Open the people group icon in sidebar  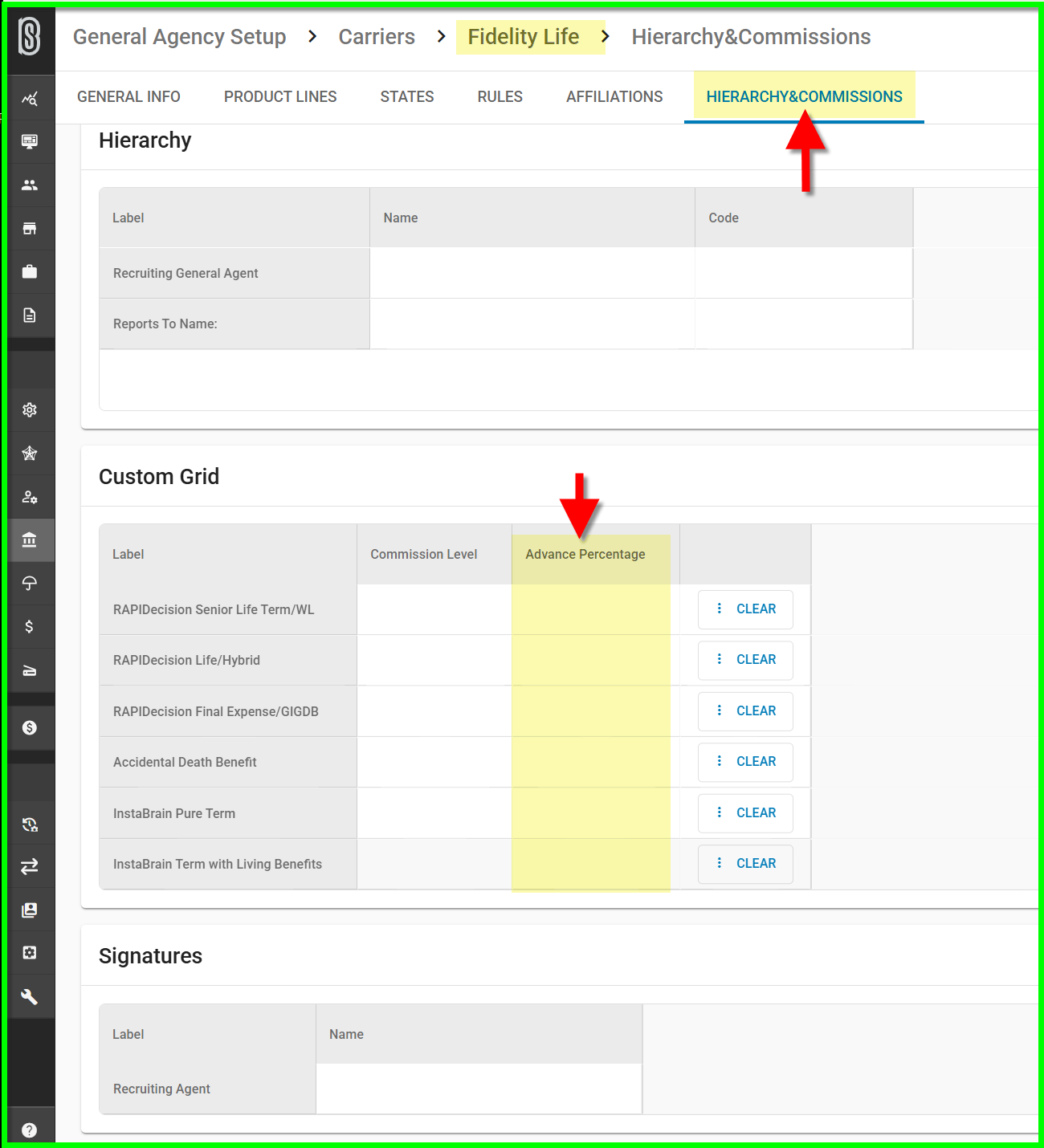(30, 185)
